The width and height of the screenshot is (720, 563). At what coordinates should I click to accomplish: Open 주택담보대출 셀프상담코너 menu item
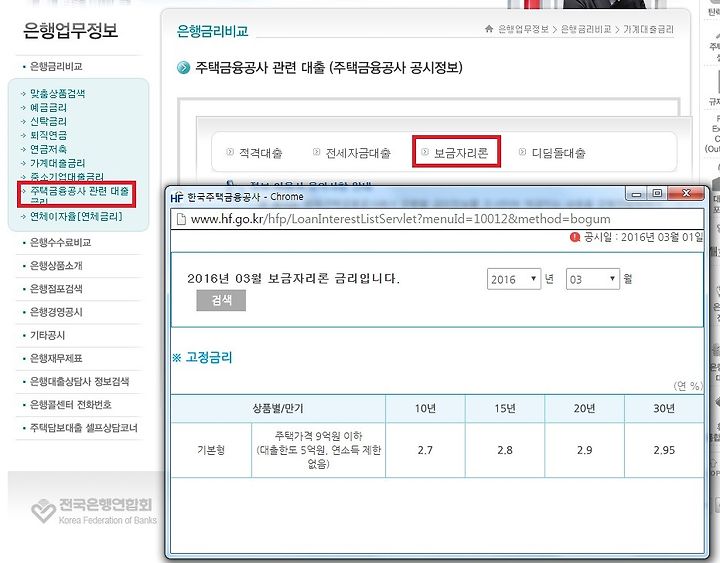coord(84,428)
